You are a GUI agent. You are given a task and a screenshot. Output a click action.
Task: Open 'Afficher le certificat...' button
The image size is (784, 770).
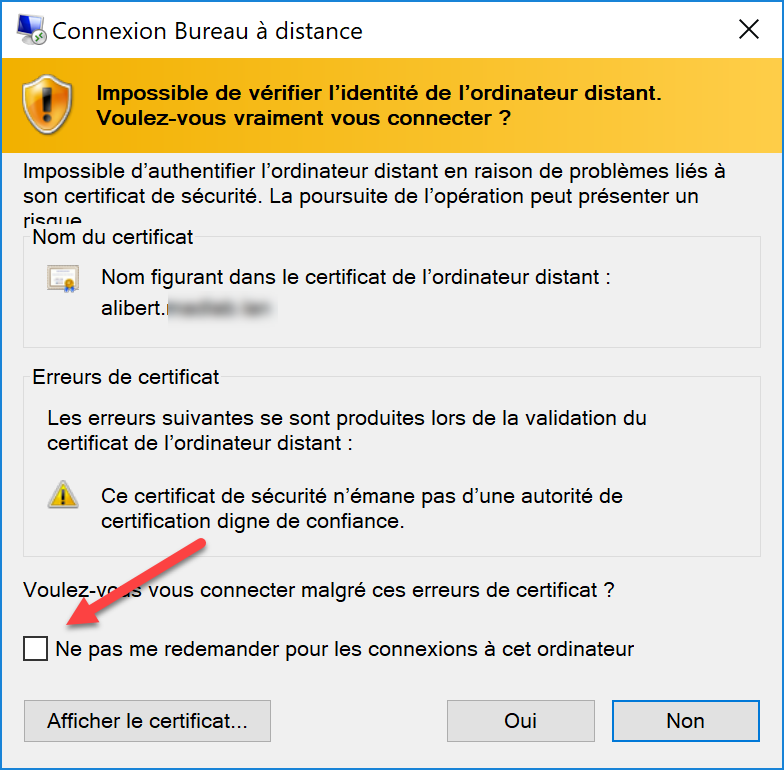[x=148, y=721]
